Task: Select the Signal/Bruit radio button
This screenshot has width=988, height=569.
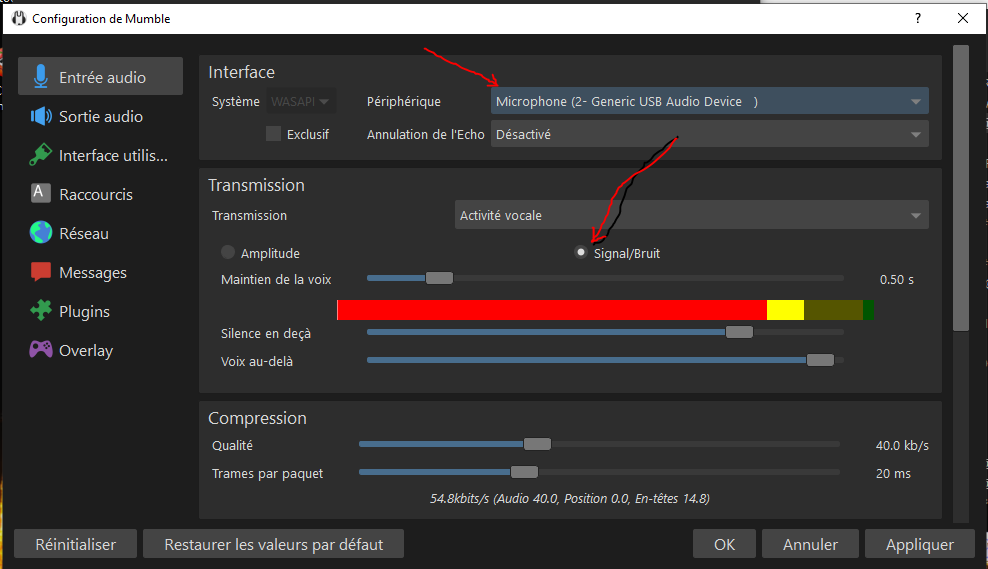Action: coord(581,252)
